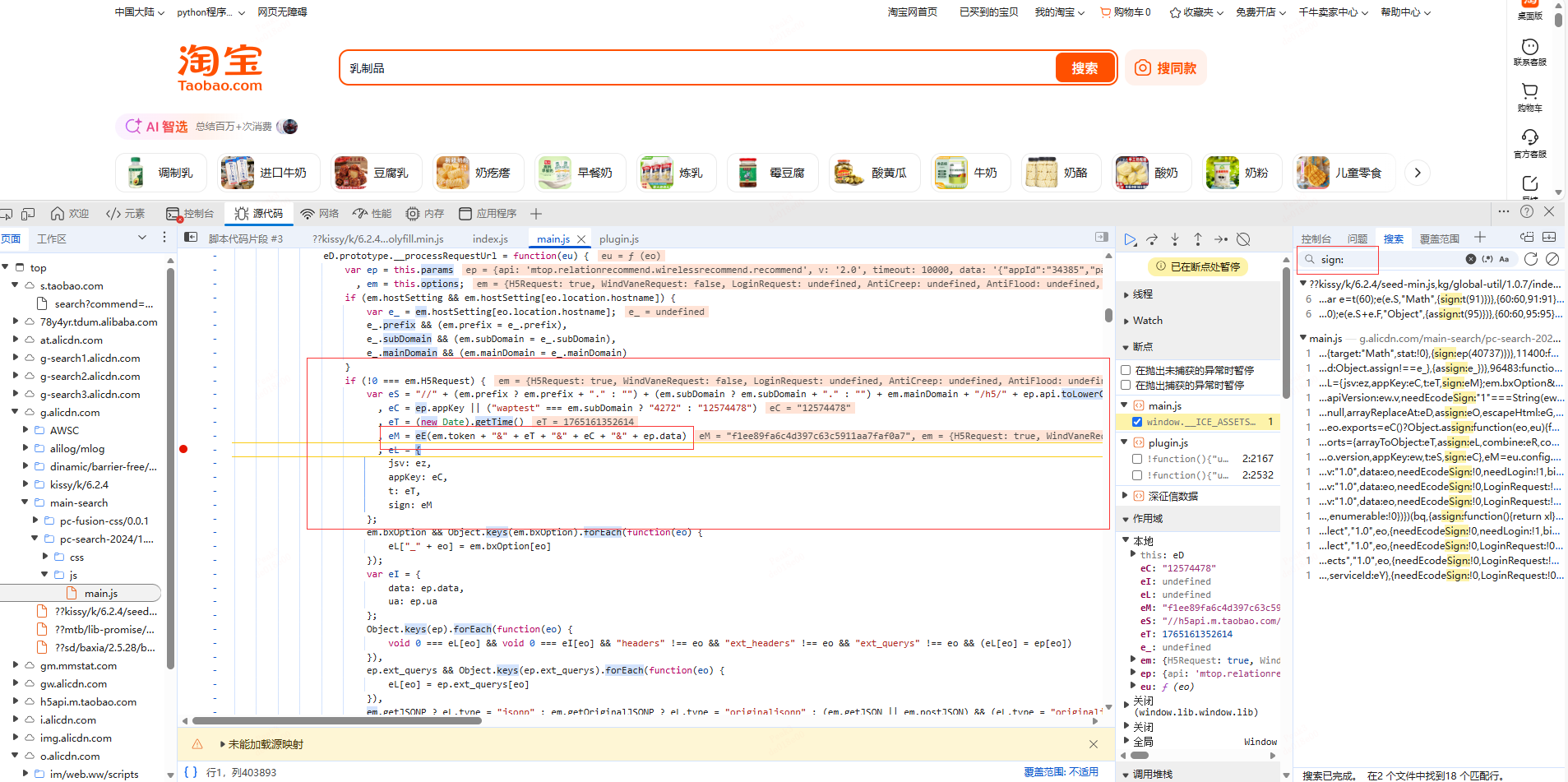Step over next function call
This screenshot has width=1568, height=782.
pos(1152,239)
